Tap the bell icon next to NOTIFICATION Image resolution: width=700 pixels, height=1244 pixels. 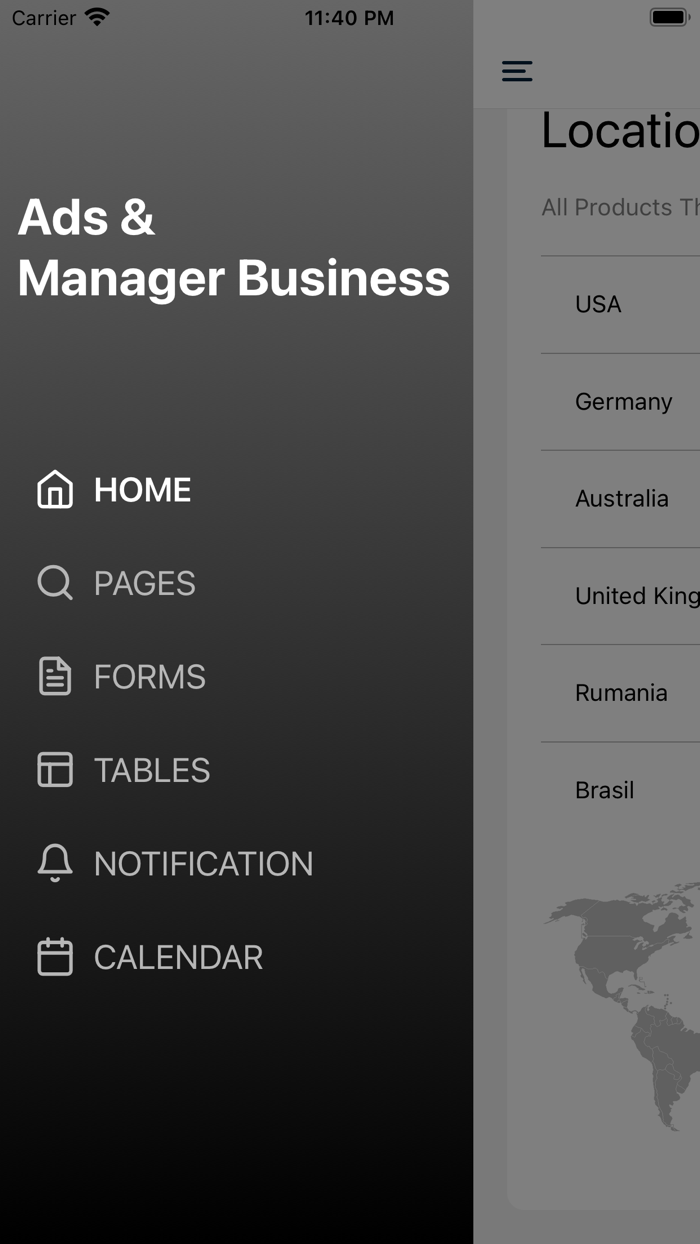pyautogui.click(x=54, y=863)
